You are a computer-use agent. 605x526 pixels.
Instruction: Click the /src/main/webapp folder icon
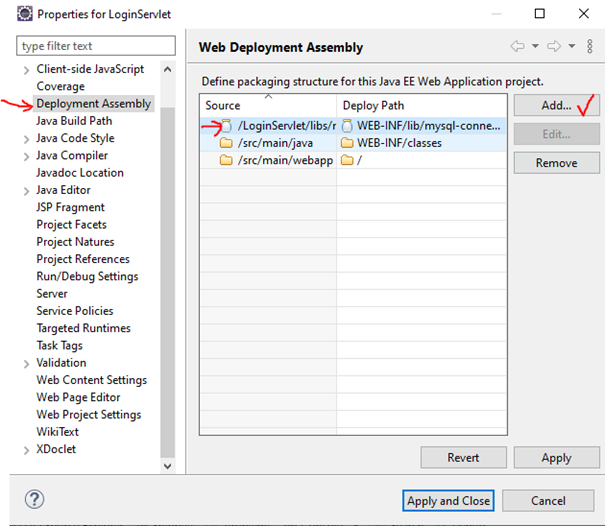point(226,160)
